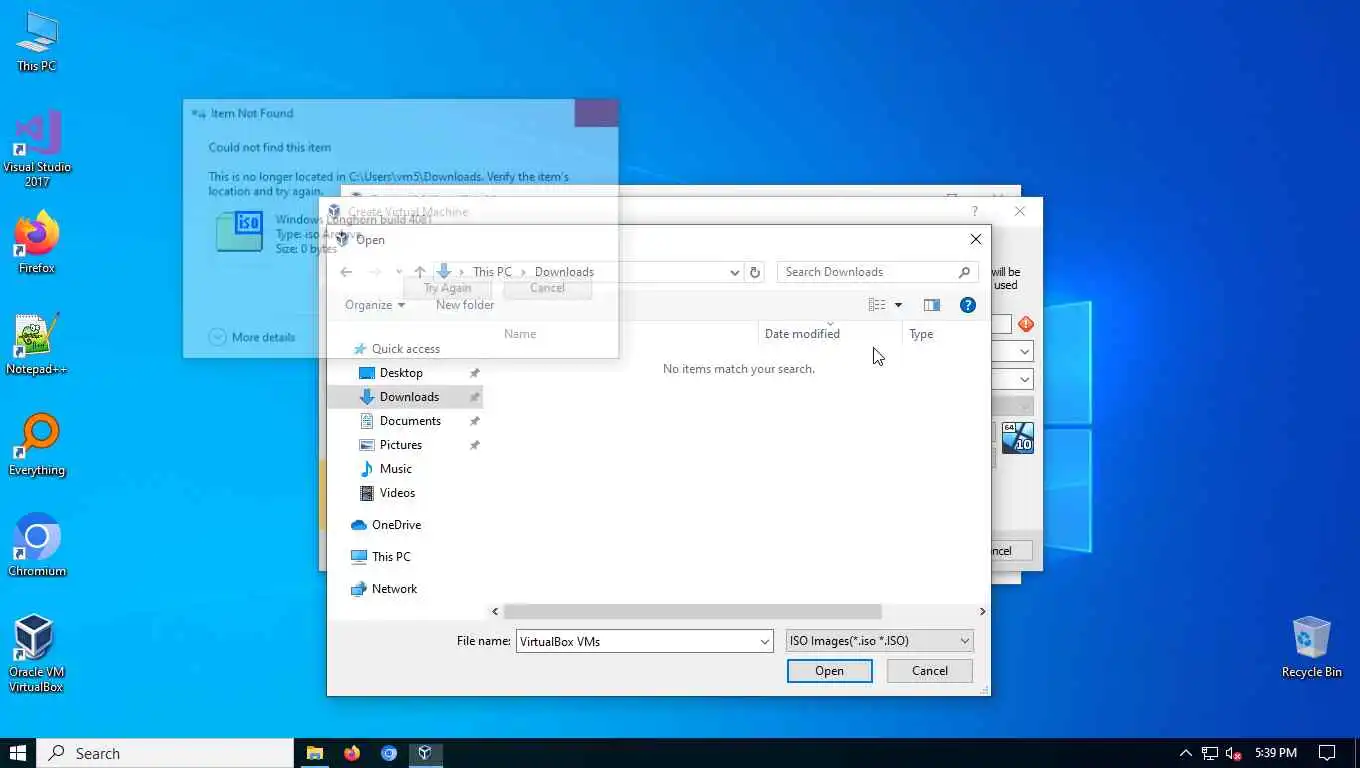Open the ISO Images file type combo box
Screen dimensions: 1360x768
pos(879,641)
